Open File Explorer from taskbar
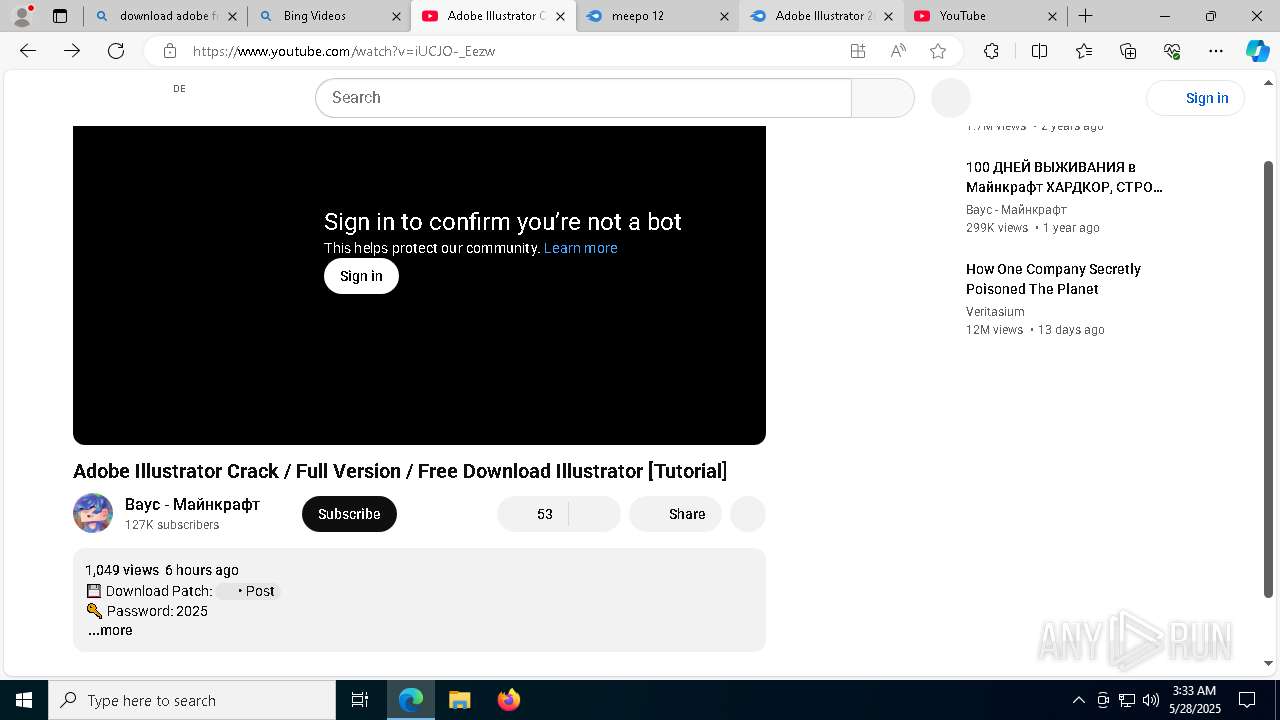The width and height of the screenshot is (1280, 720). click(459, 700)
